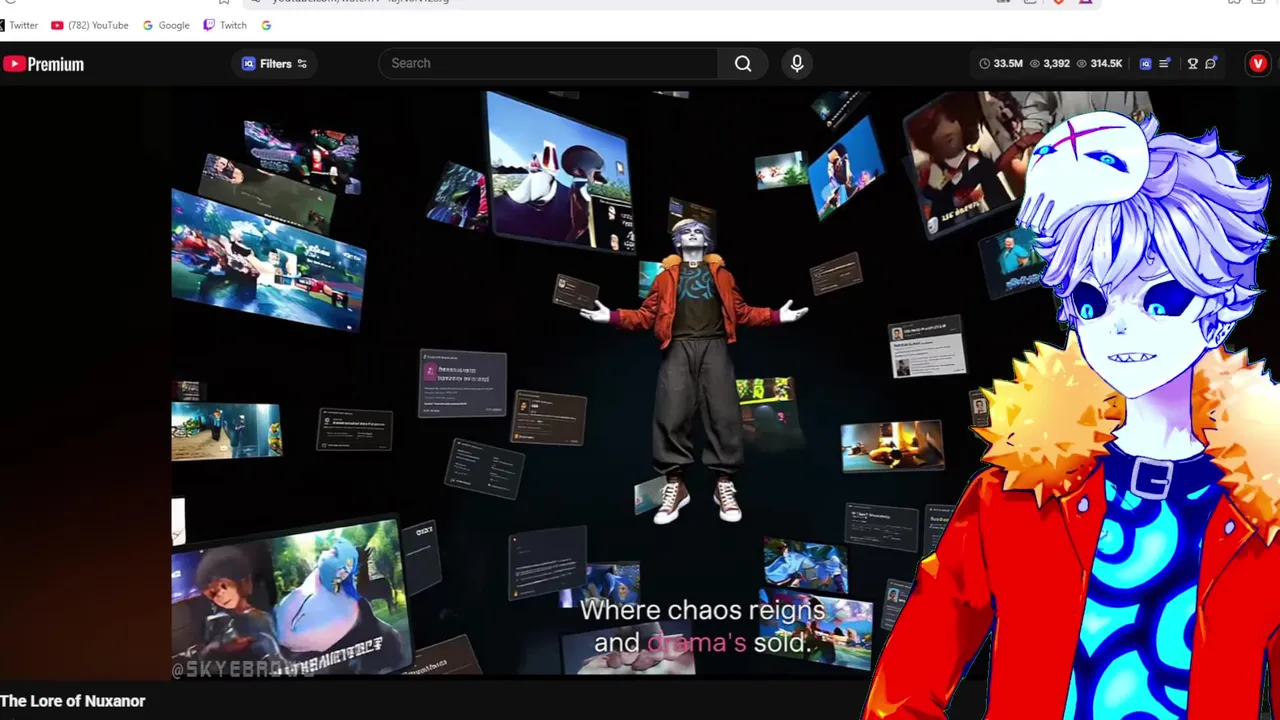Open the Twitch bookmark
Screen dimensions: 1280x720
[x=225, y=25]
